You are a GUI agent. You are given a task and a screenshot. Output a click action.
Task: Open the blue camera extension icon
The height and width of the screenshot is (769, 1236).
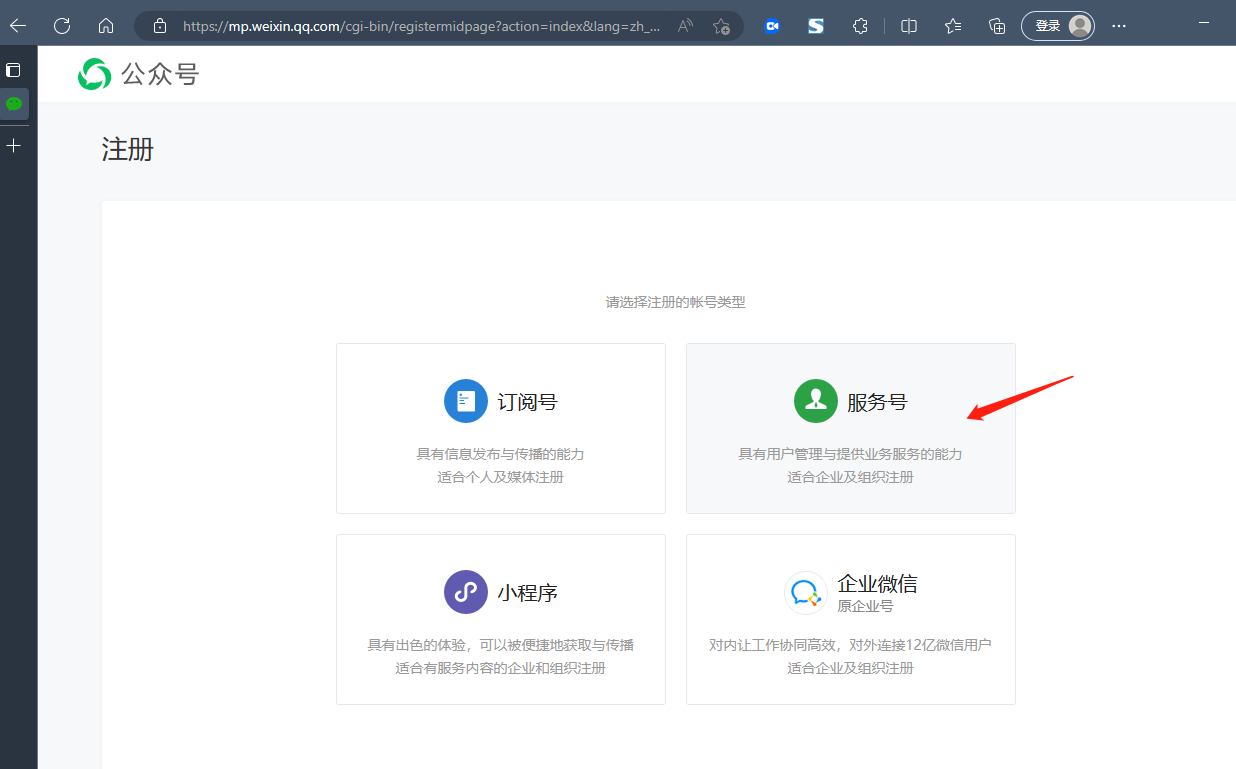point(771,26)
